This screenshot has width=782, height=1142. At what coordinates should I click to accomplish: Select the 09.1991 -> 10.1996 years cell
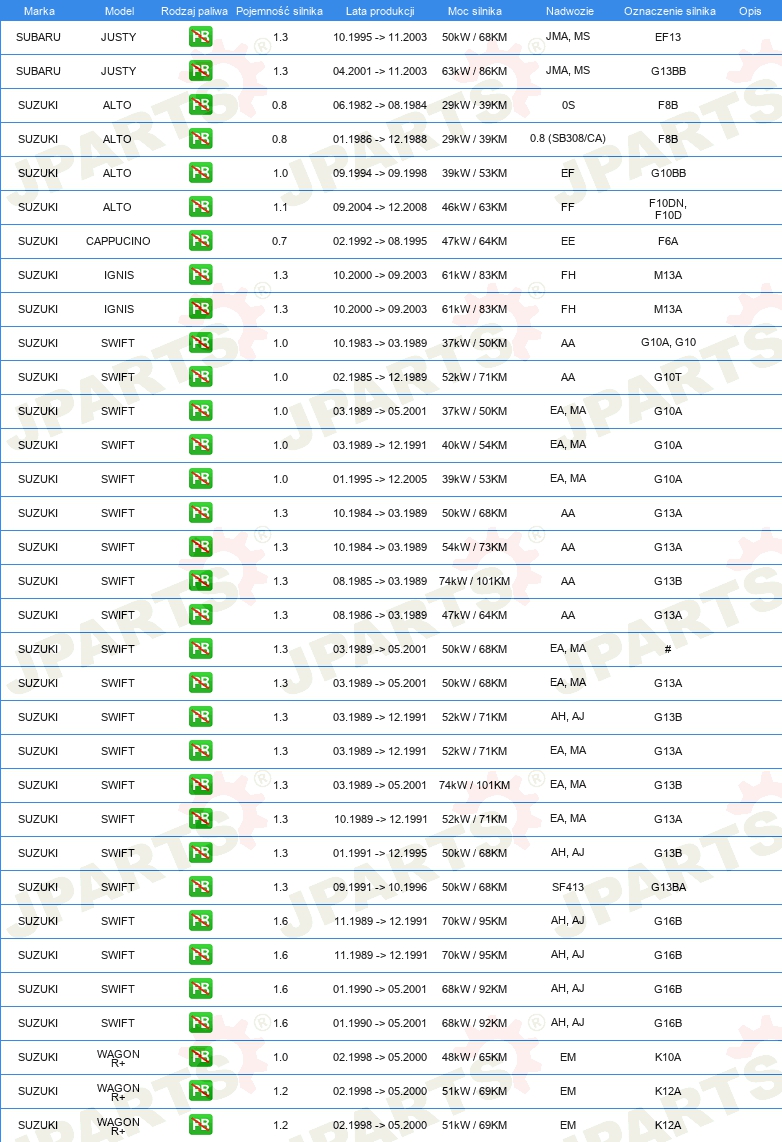tap(380, 887)
